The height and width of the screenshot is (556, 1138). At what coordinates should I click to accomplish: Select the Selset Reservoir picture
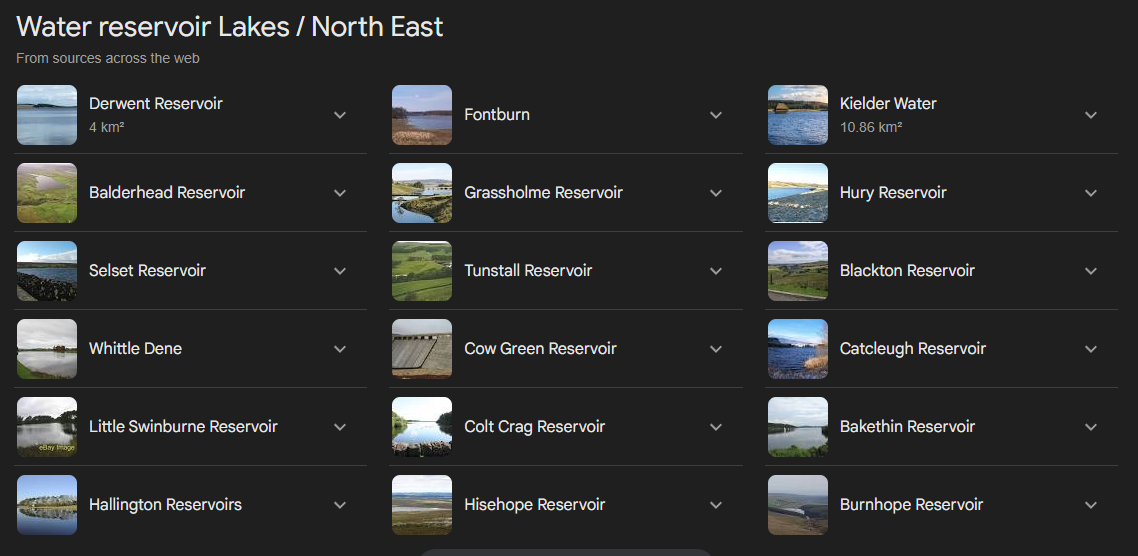click(x=46, y=271)
